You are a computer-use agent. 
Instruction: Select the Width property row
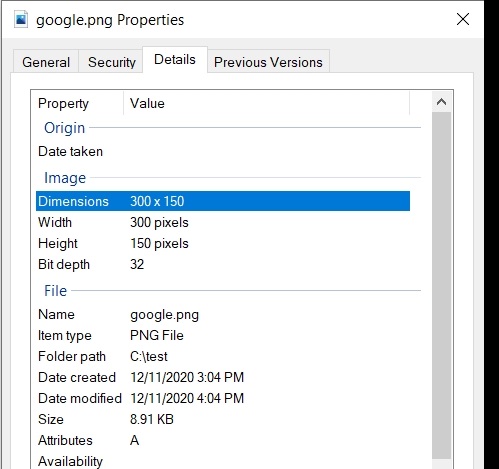coord(223,222)
